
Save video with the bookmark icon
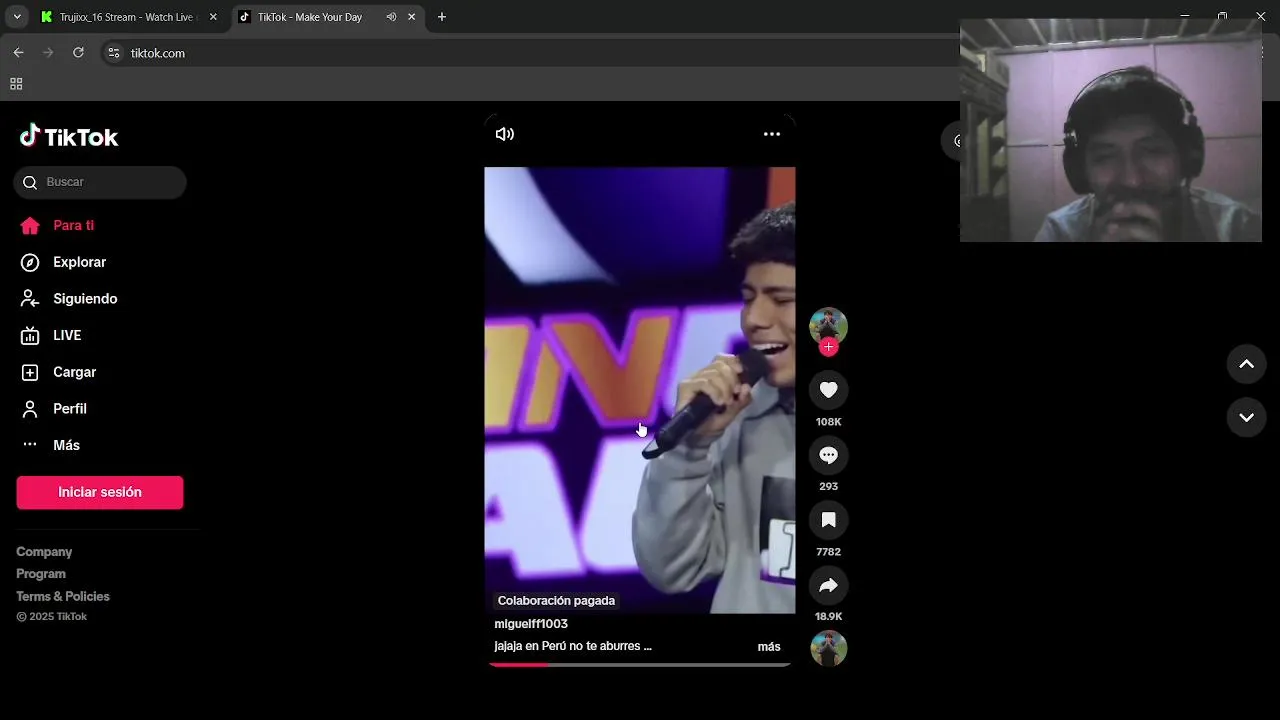(x=828, y=520)
